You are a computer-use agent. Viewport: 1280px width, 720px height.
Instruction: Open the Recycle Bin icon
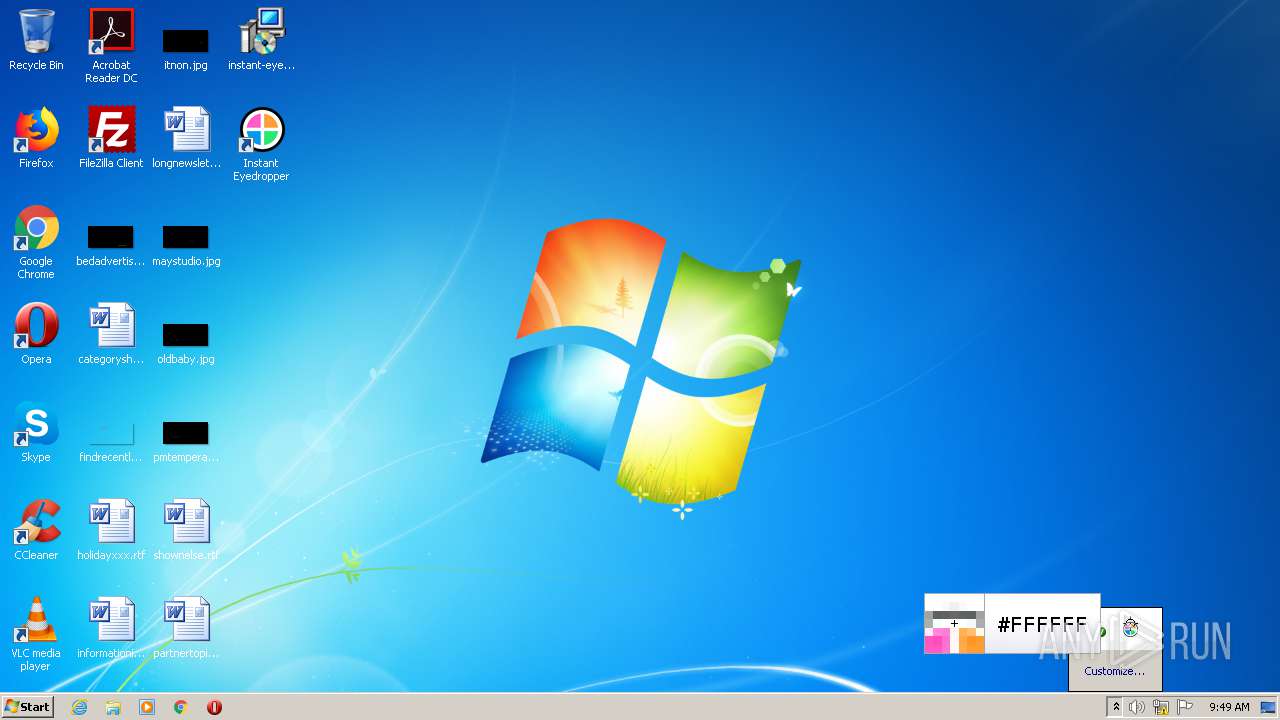pyautogui.click(x=36, y=40)
